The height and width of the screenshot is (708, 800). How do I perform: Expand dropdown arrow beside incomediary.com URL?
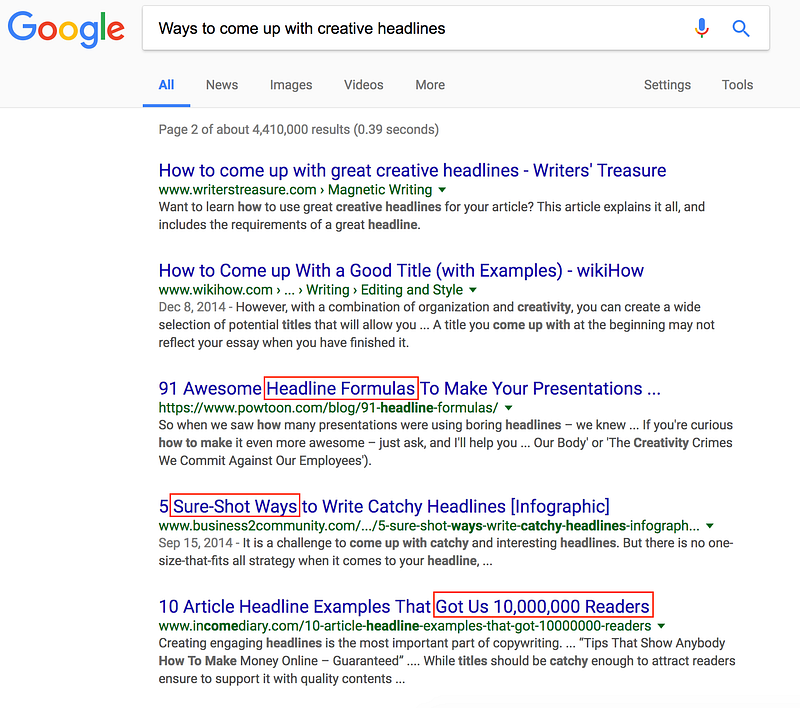pyautogui.click(x=662, y=626)
